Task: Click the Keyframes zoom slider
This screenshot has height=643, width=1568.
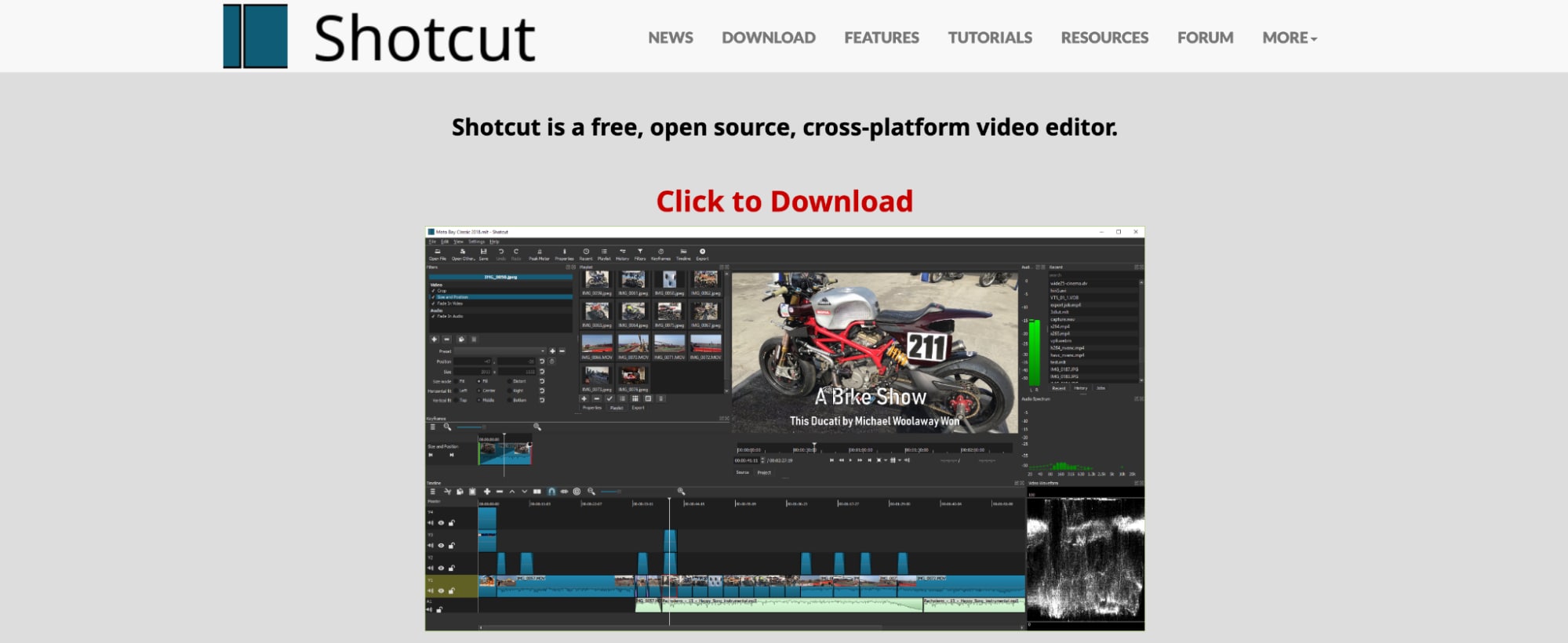Action: (x=471, y=427)
